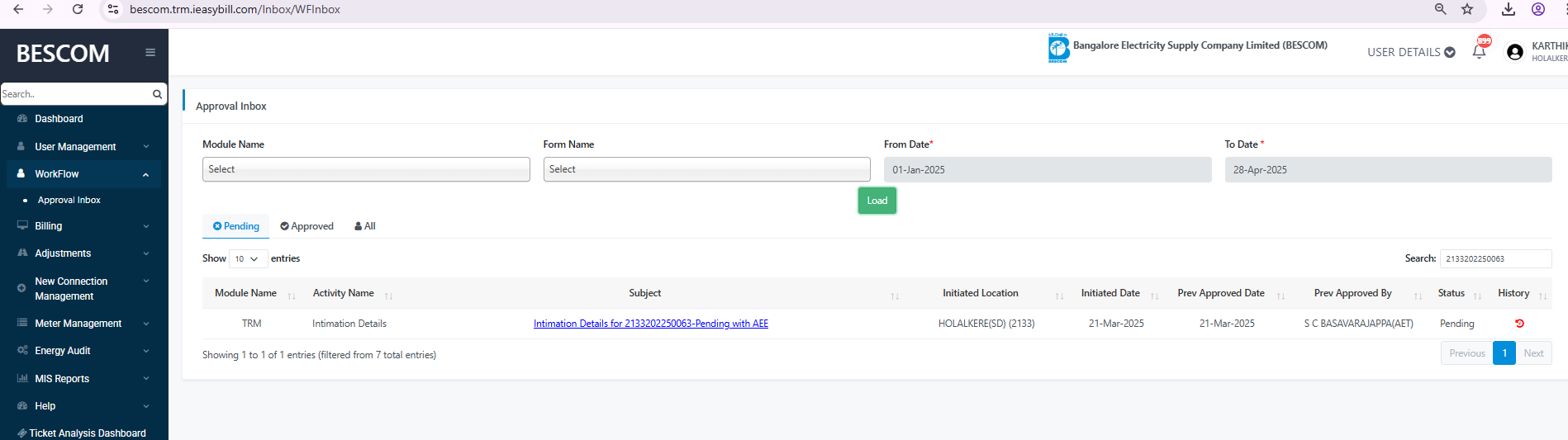
Task: Switch to the Approved tab
Action: tap(306, 226)
